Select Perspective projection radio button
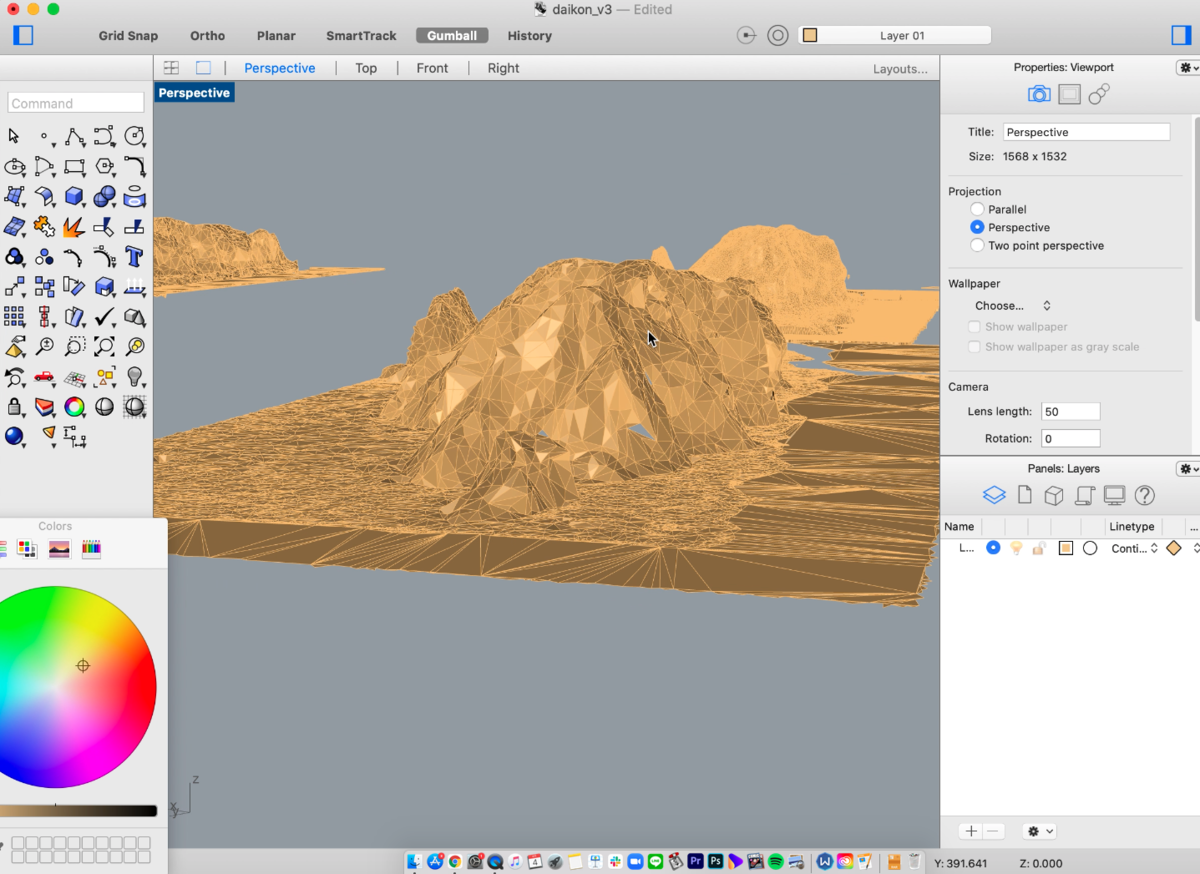The image size is (1200, 874). click(977, 227)
